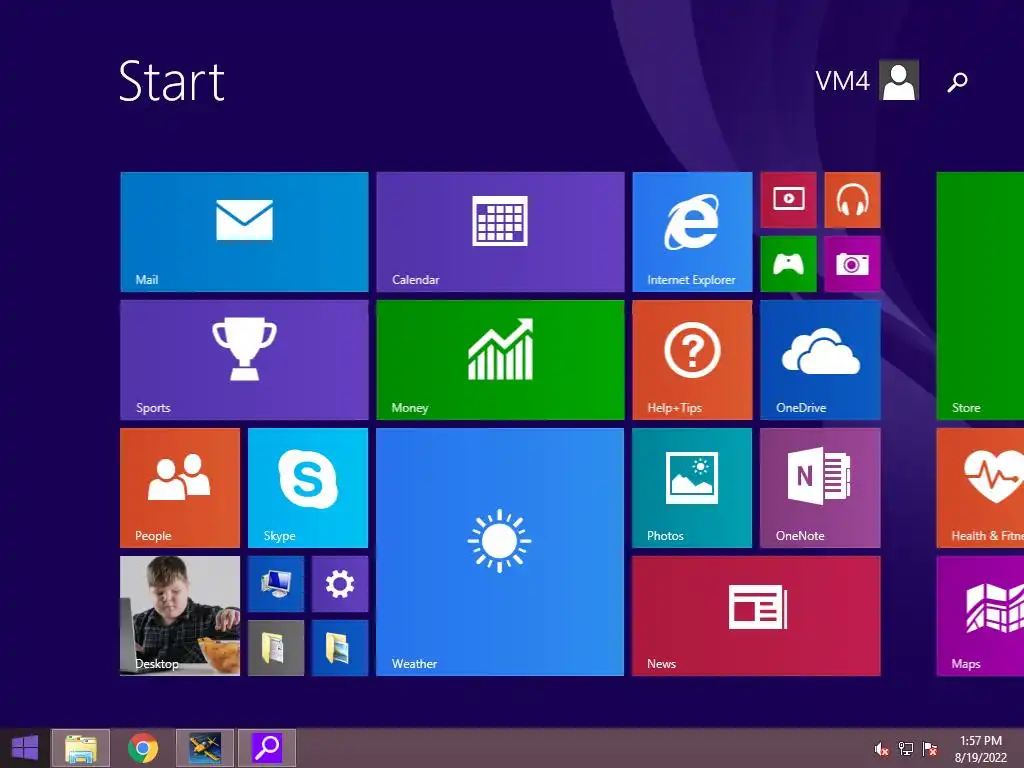The height and width of the screenshot is (768, 1024).
Task: Click the search magnifier next to VM4
Action: pos(957,82)
